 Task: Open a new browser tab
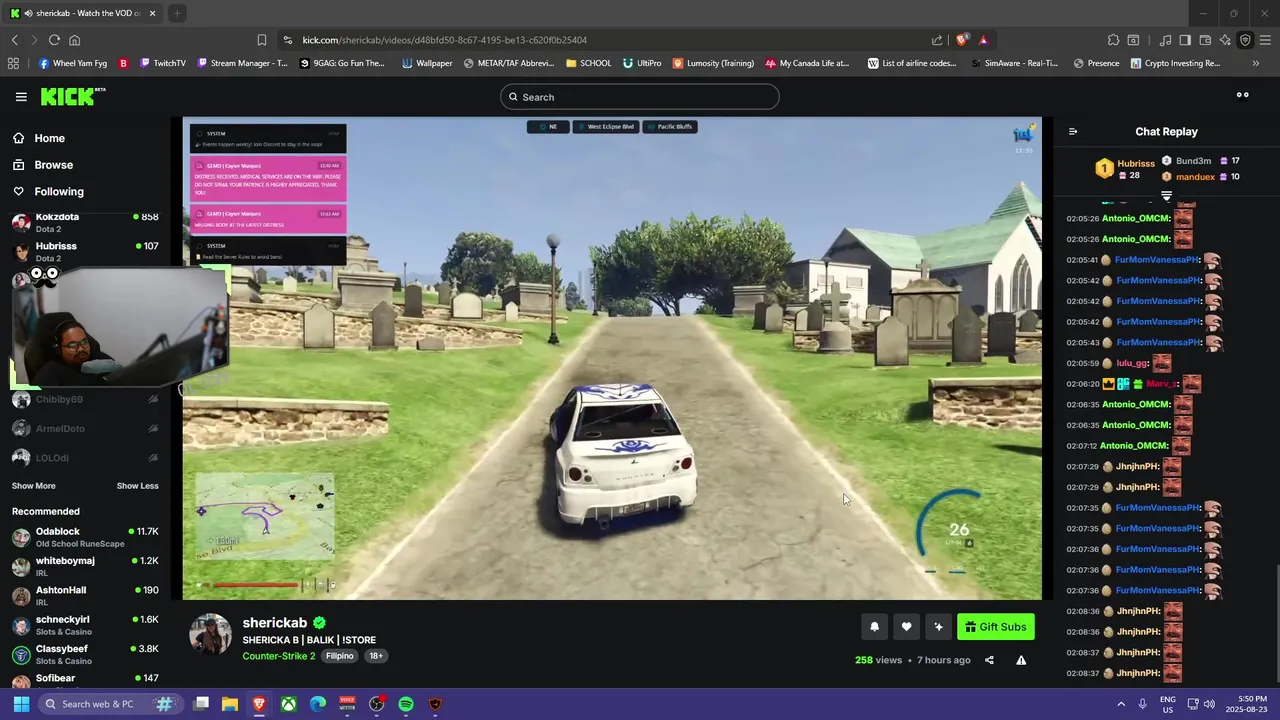pos(177,13)
